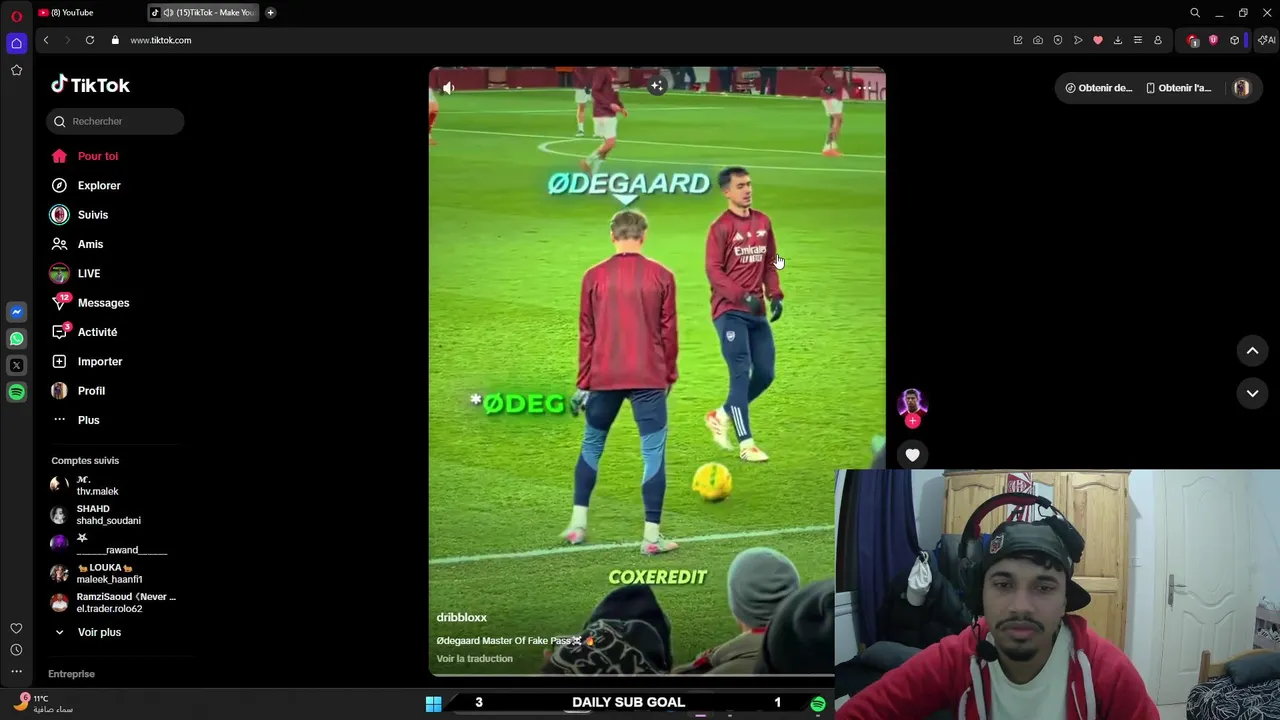Open browser profile account icon
The height and width of the screenshot is (720, 1280).
1158,40
